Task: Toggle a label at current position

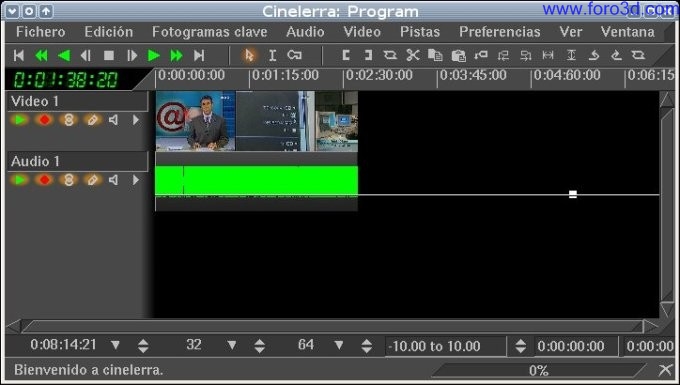Action: (x=481, y=55)
